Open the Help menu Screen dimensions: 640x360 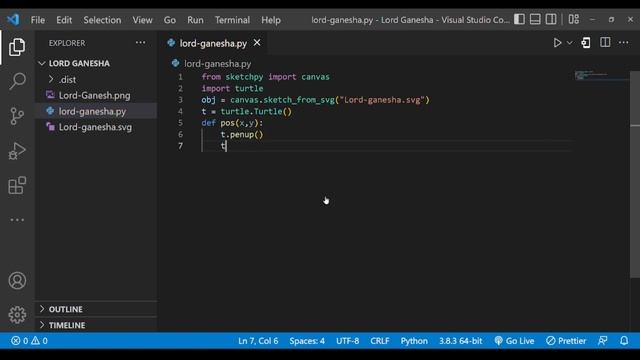pos(271,20)
